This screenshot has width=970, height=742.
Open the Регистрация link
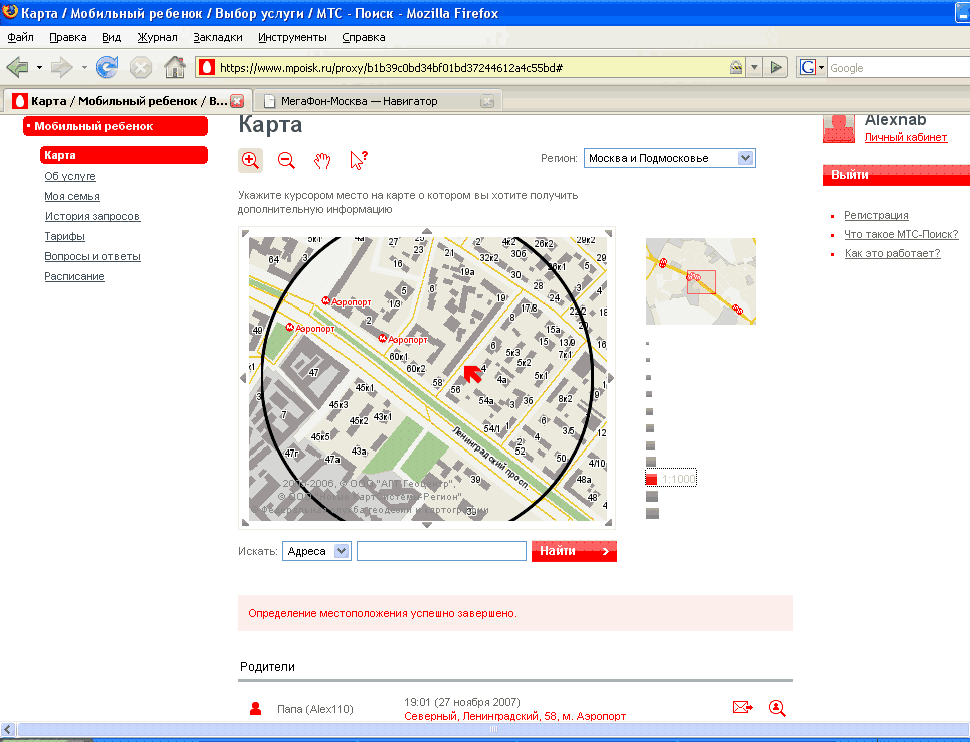[x=876, y=215]
